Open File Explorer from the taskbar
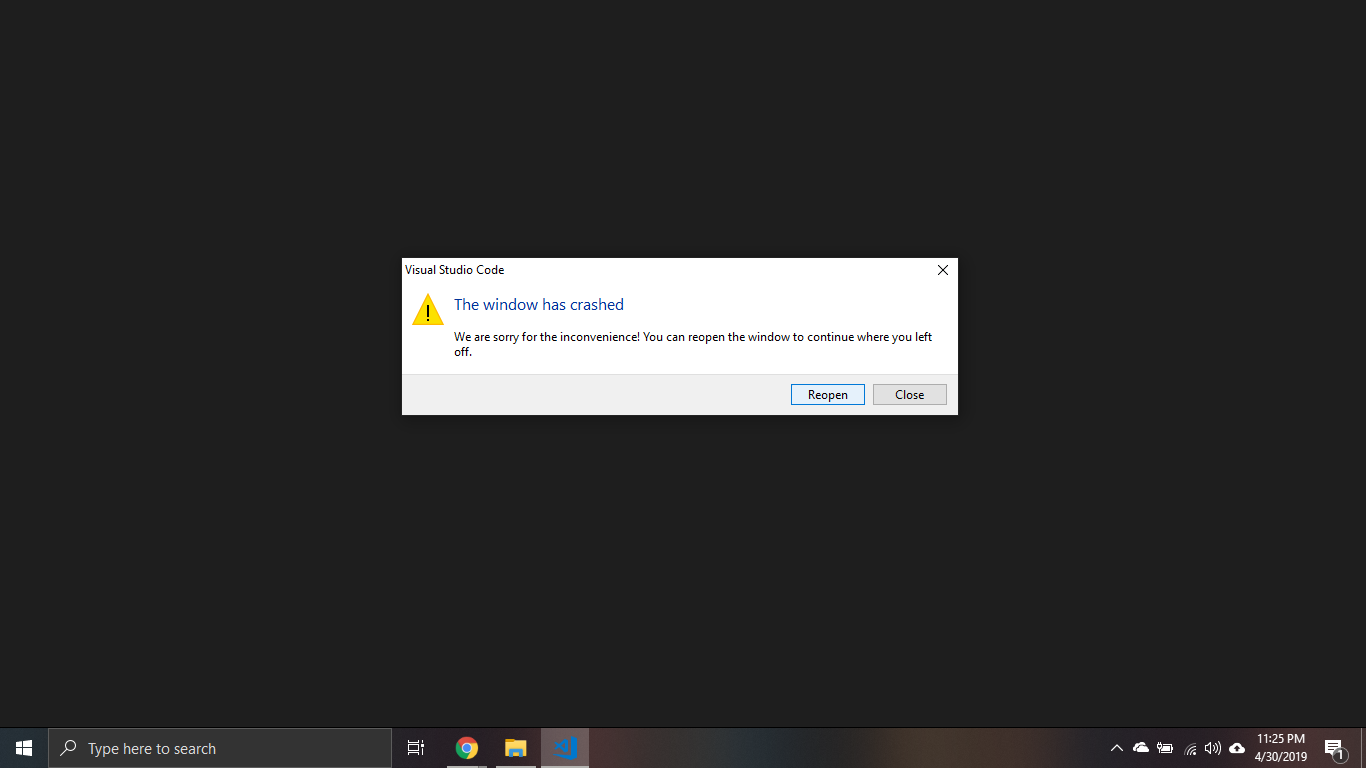 coord(515,748)
